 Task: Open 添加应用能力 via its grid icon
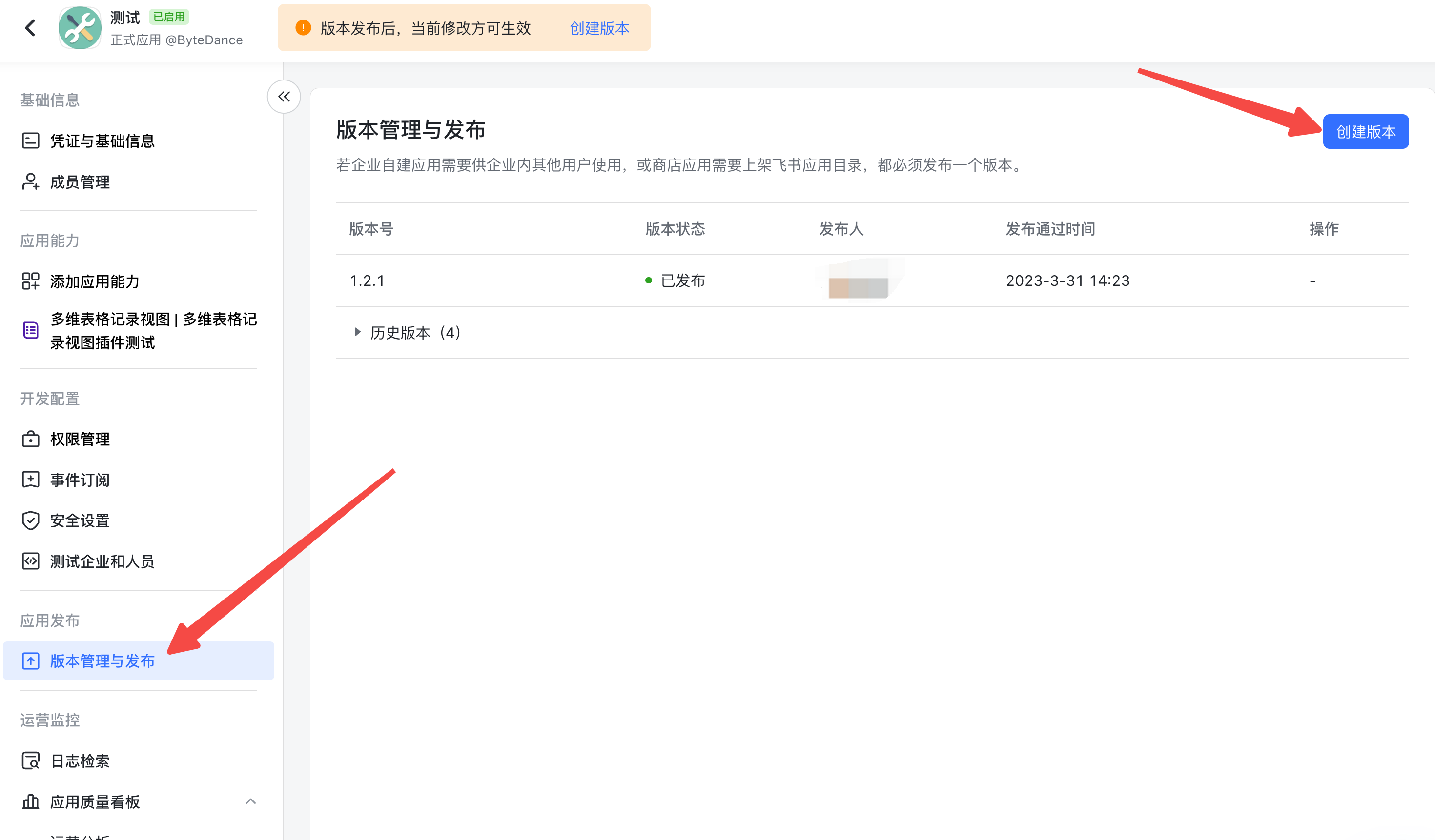(x=31, y=281)
